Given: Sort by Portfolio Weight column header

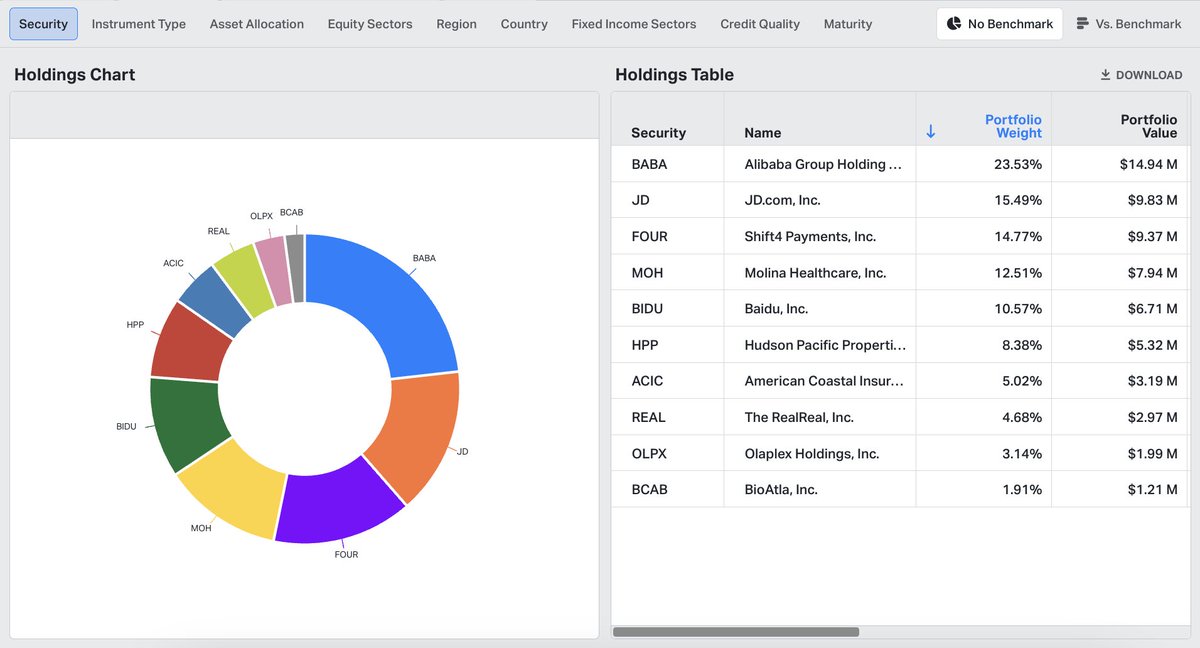Looking at the screenshot, I should 983,119.
